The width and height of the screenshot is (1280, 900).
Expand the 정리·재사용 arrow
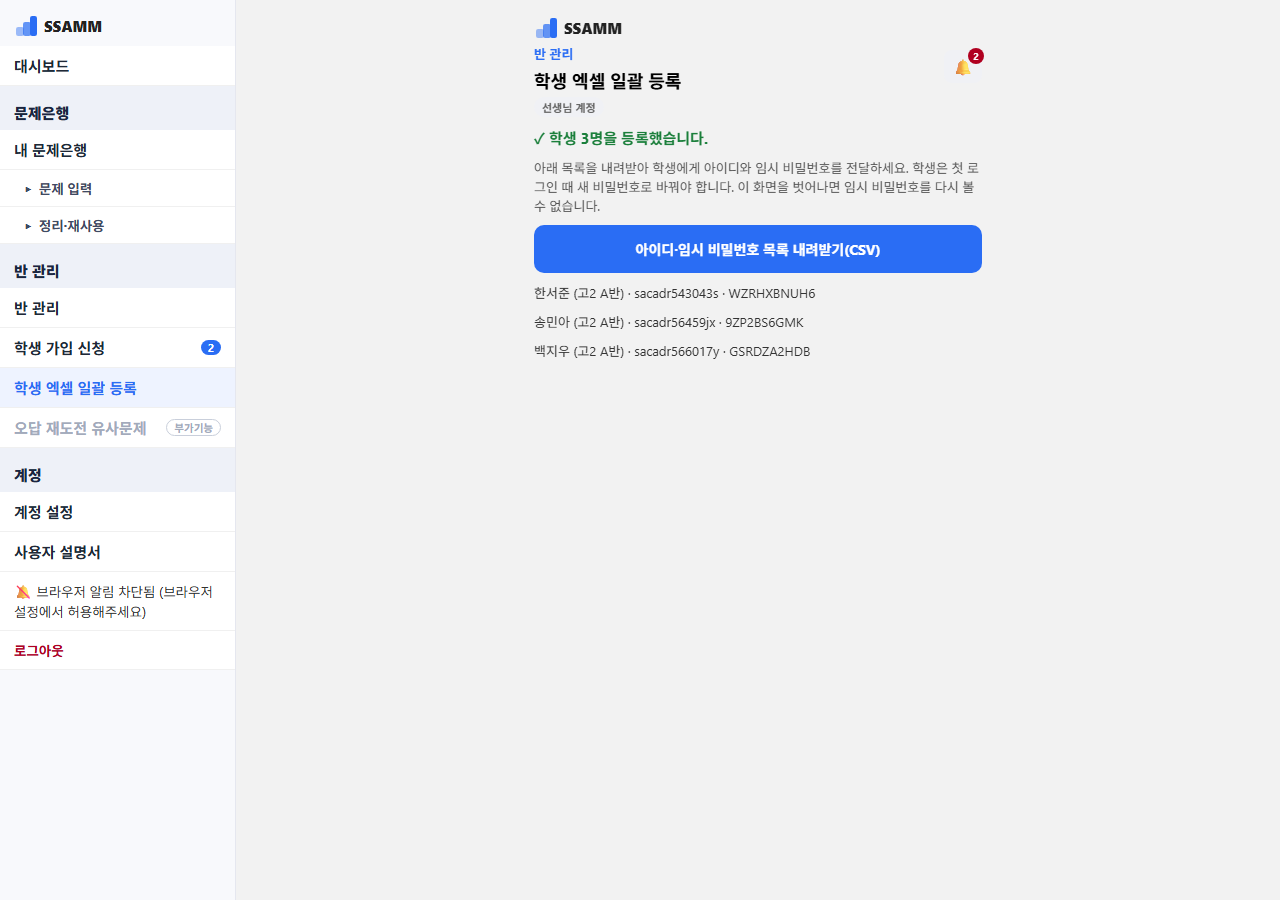pyautogui.click(x=29, y=226)
